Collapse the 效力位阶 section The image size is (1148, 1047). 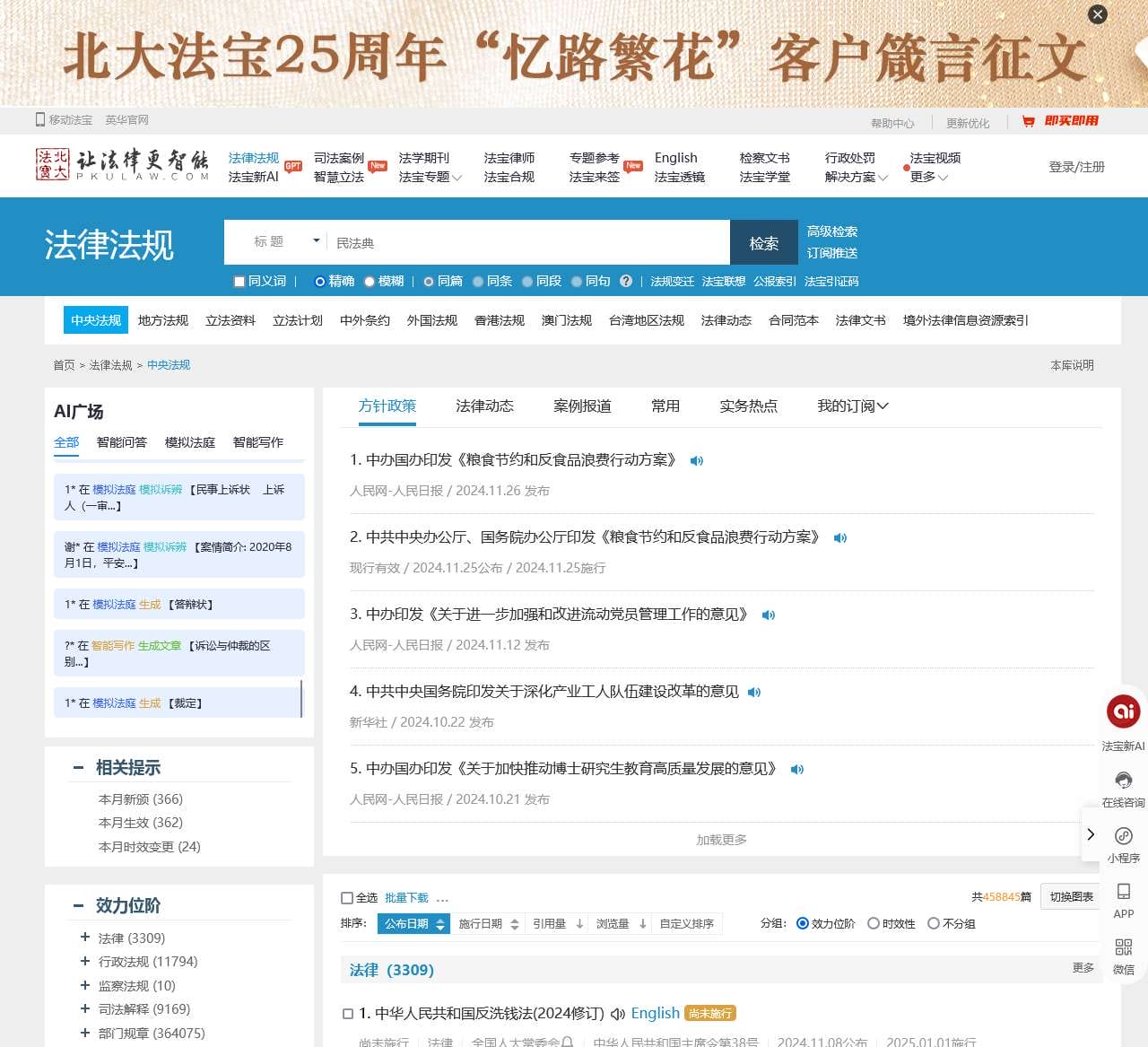pos(78,906)
